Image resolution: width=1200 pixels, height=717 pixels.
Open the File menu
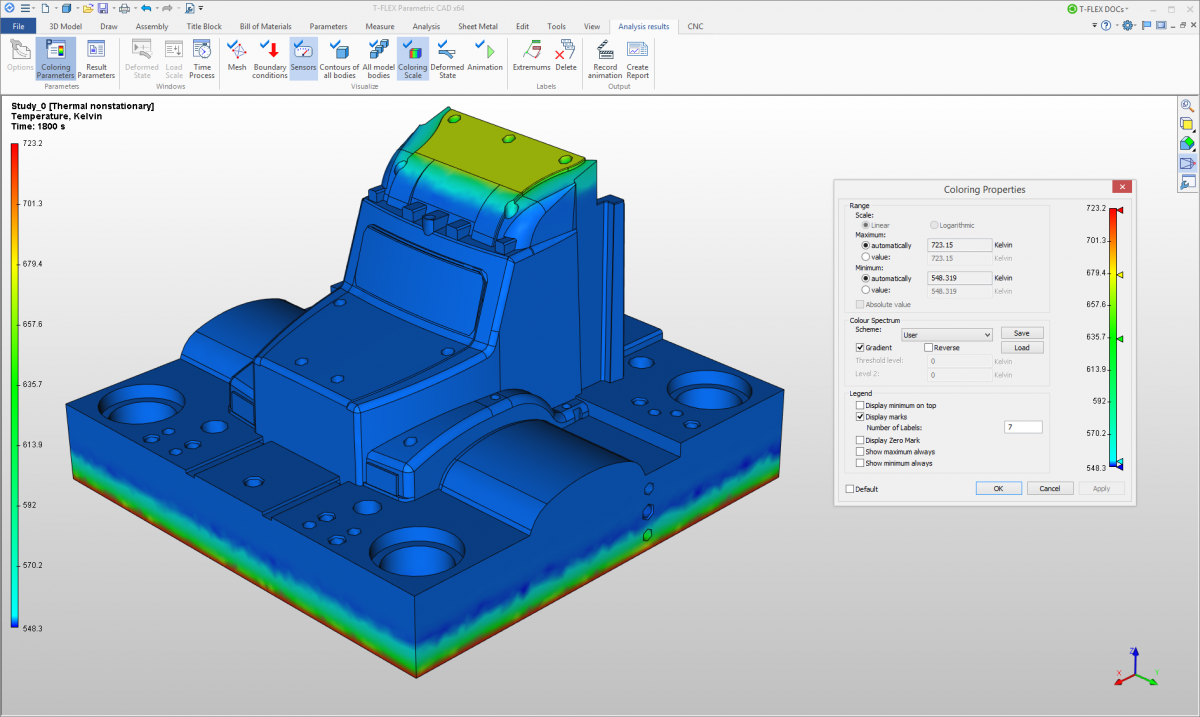(18, 26)
